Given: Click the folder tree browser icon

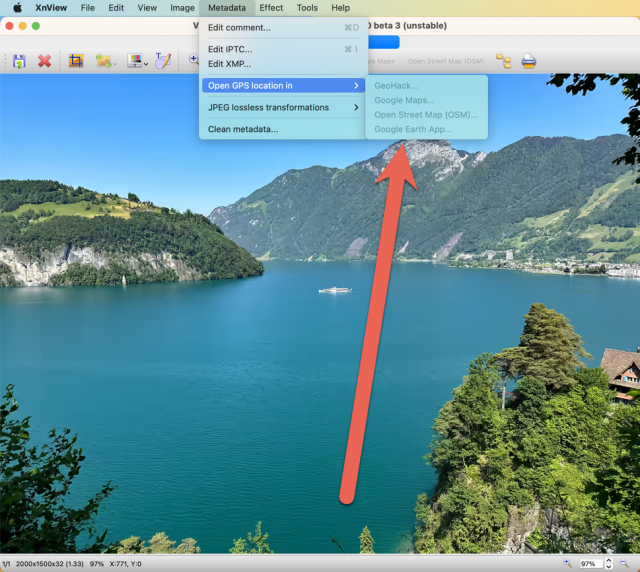Looking at the screenshot, I should [x=504, y=61].
